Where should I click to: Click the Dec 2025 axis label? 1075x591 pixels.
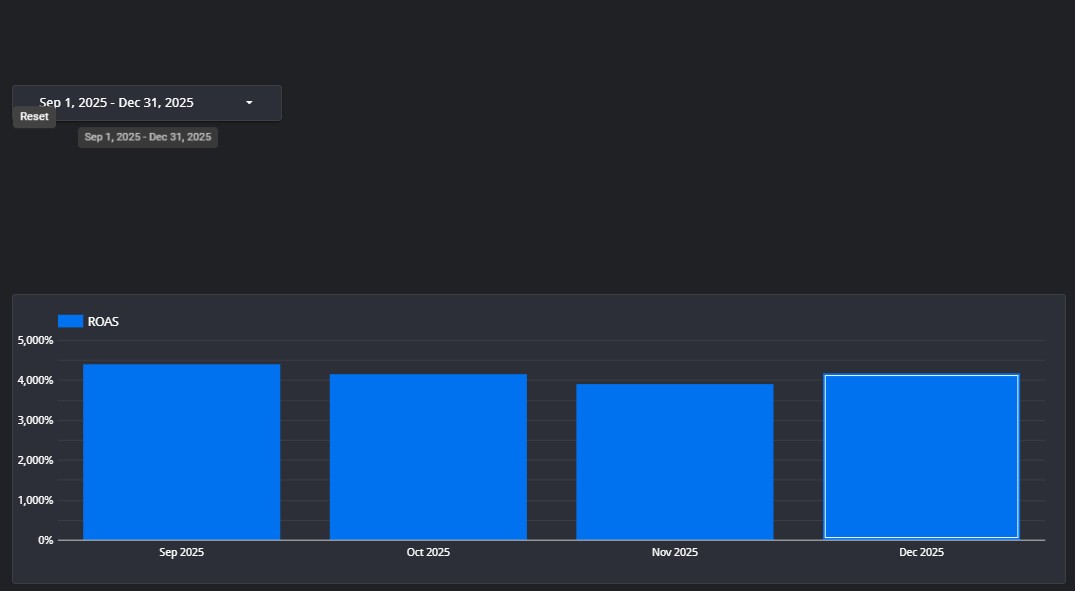coord(921,552)
